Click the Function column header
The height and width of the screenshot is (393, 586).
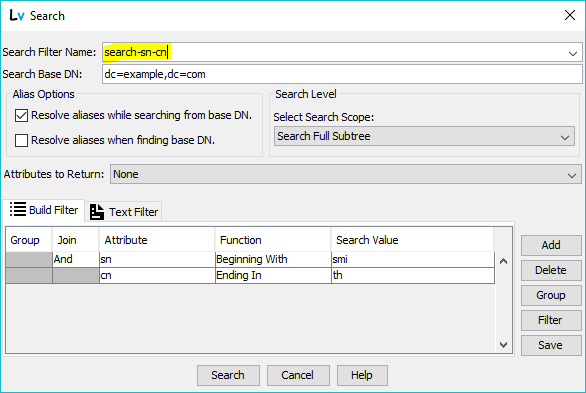[273, 240]
